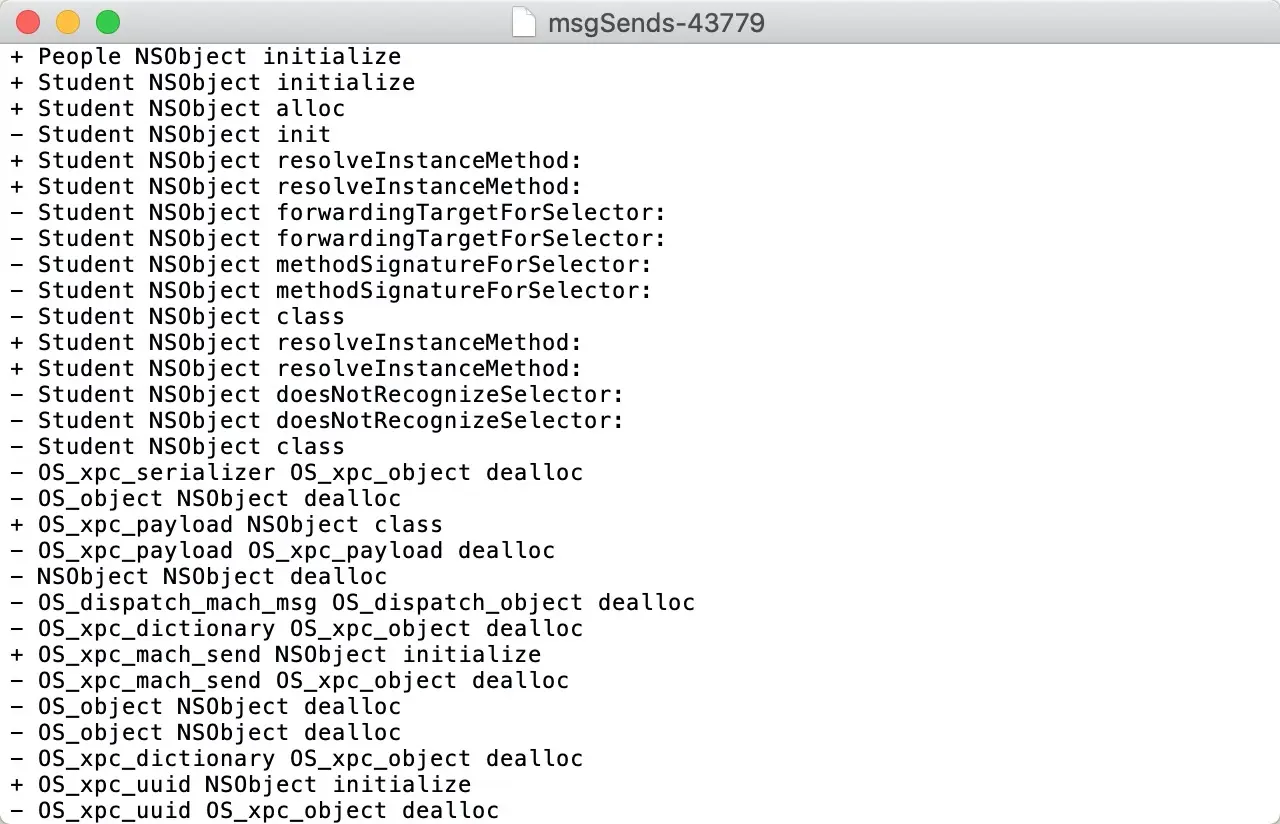Screen dimensions: 1280x824
Task: Click the OS_xpc_mach_send NSObject initialize line
Action: (276, 655)
